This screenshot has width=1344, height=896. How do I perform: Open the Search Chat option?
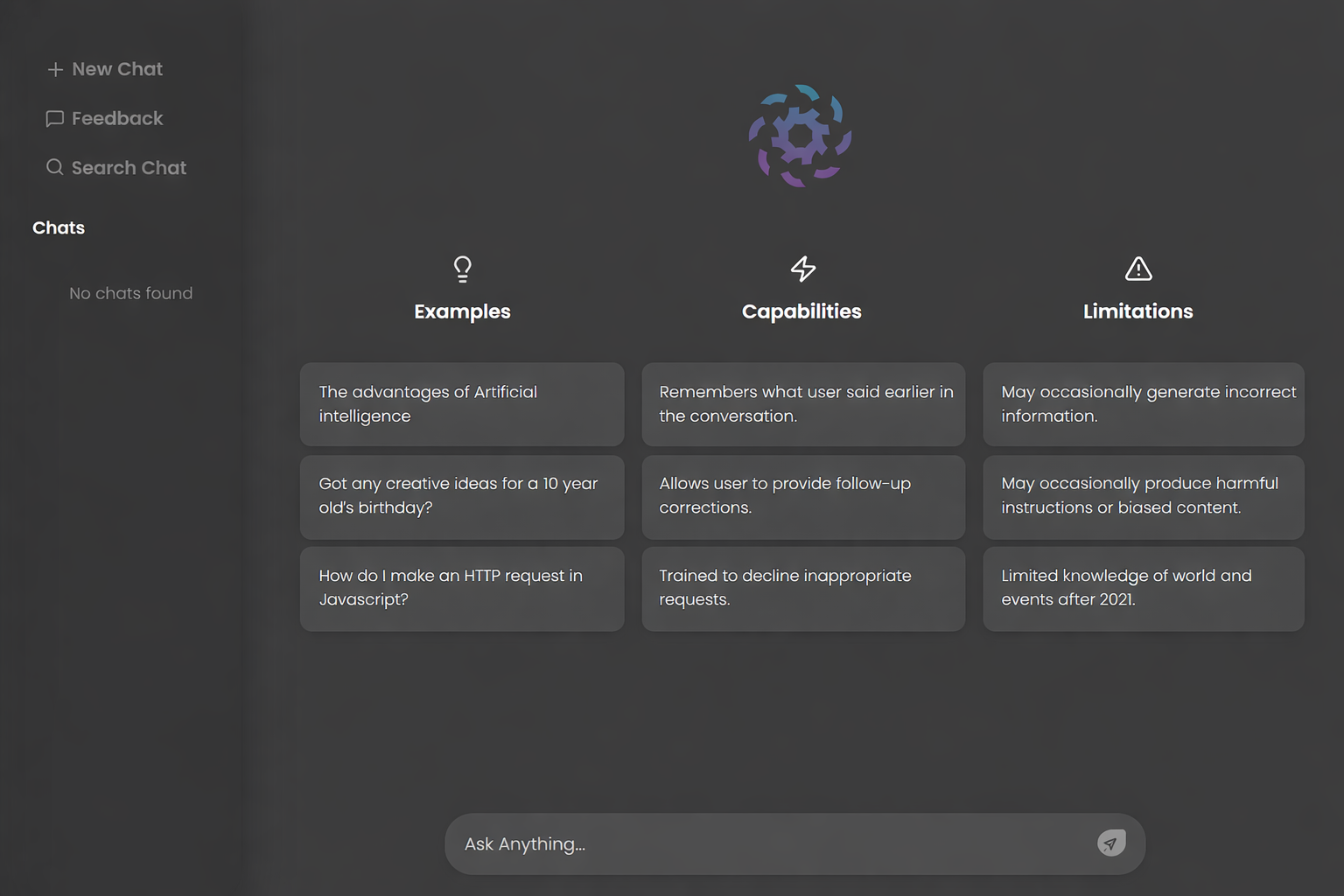(129, 168)
